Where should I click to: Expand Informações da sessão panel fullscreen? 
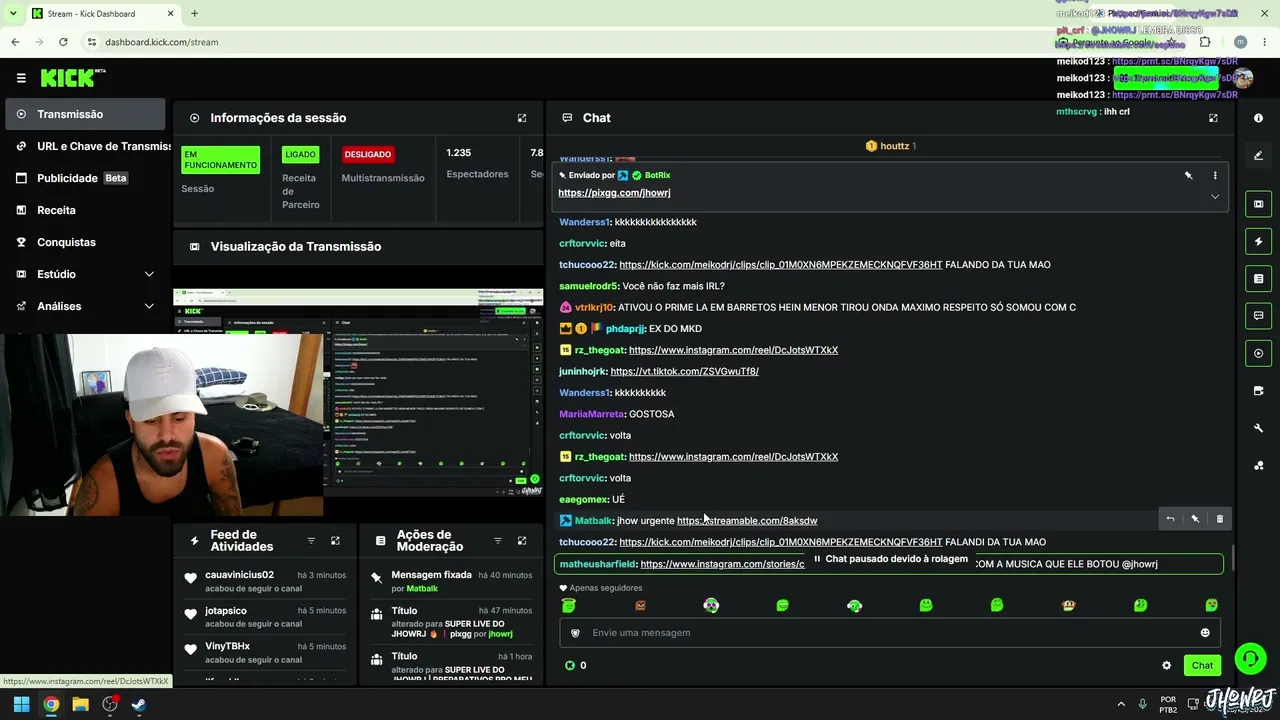point(522,118)
